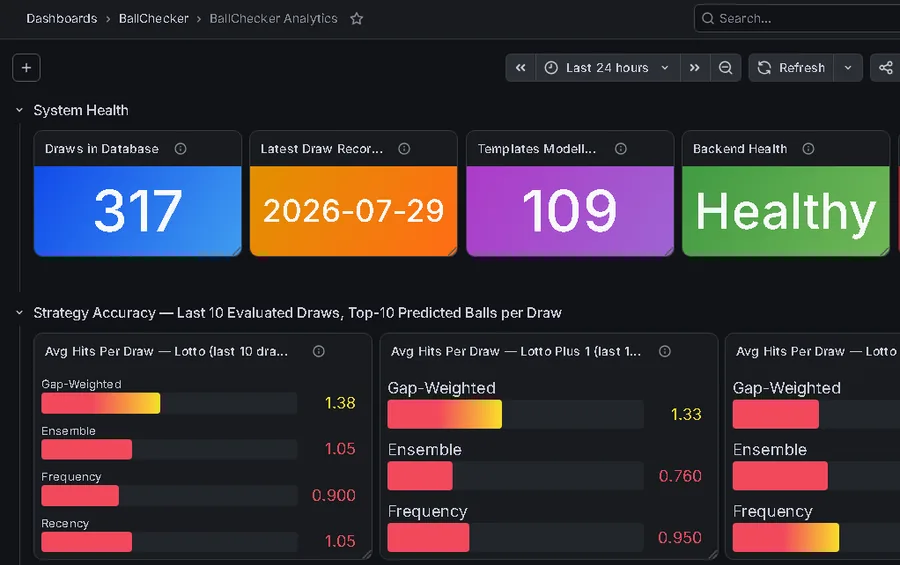Screen dimensions: 900x565
Task: Click the 317 draws stat value
Action: [x=138, y=211]
